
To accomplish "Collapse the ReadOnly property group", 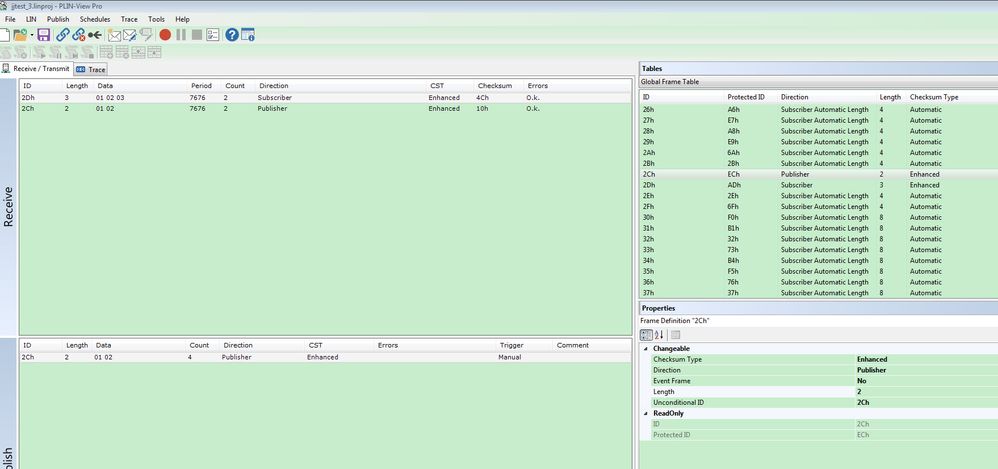I will click(645, 414).
